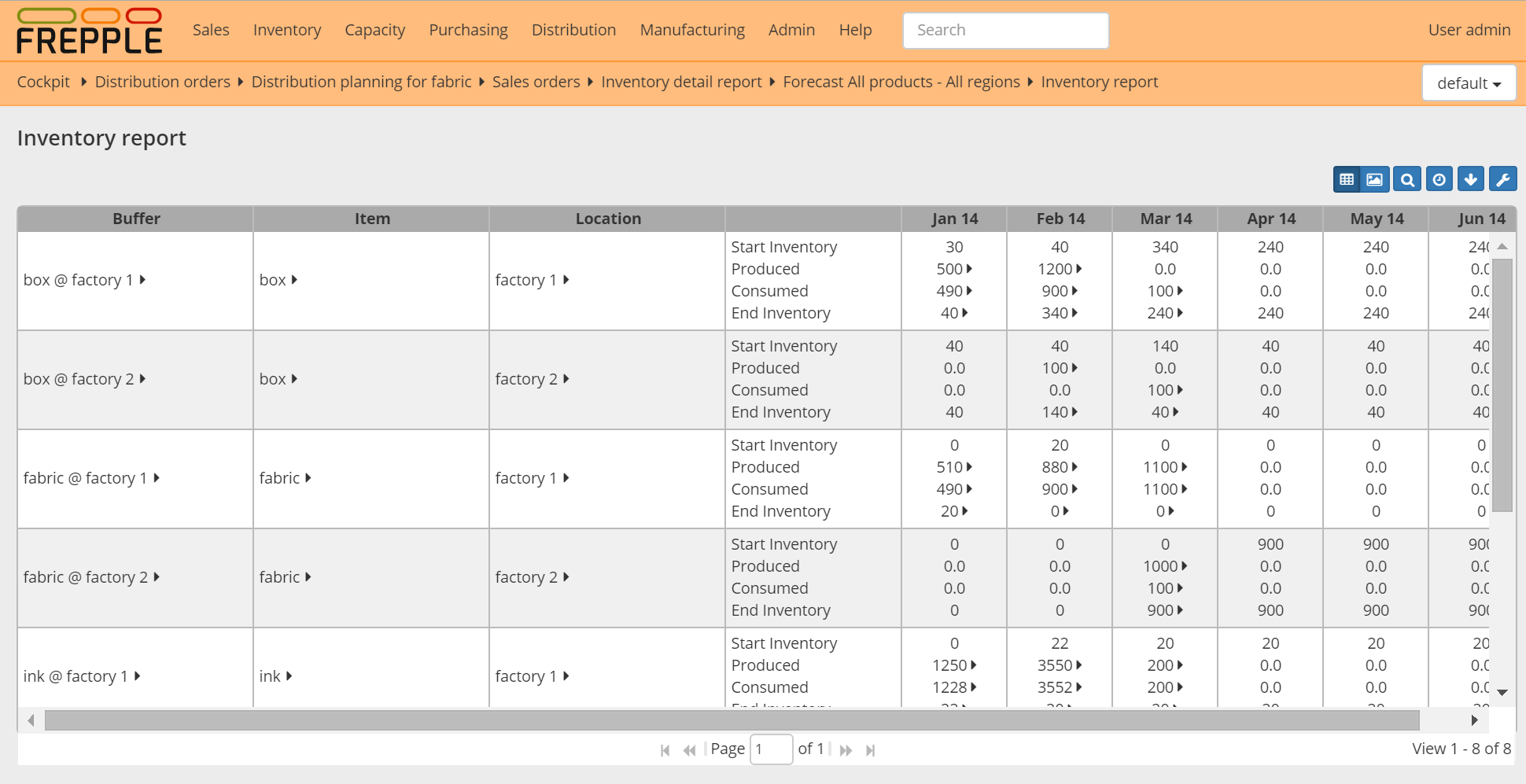This screenshot has height=784, width=1526.
Task: Click the Feb 14 column header
Action: (1060, 219)
